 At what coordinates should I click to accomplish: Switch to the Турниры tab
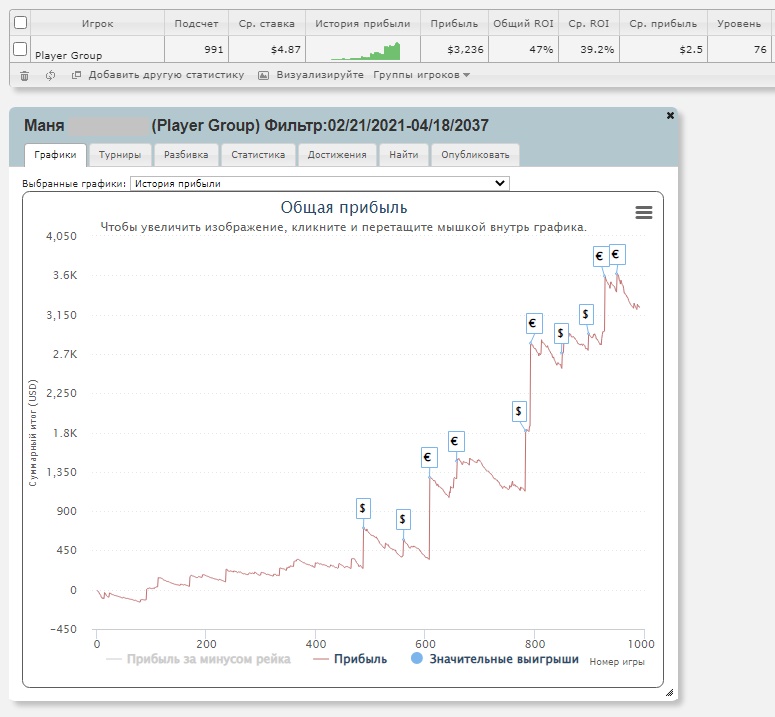point(120,155)
